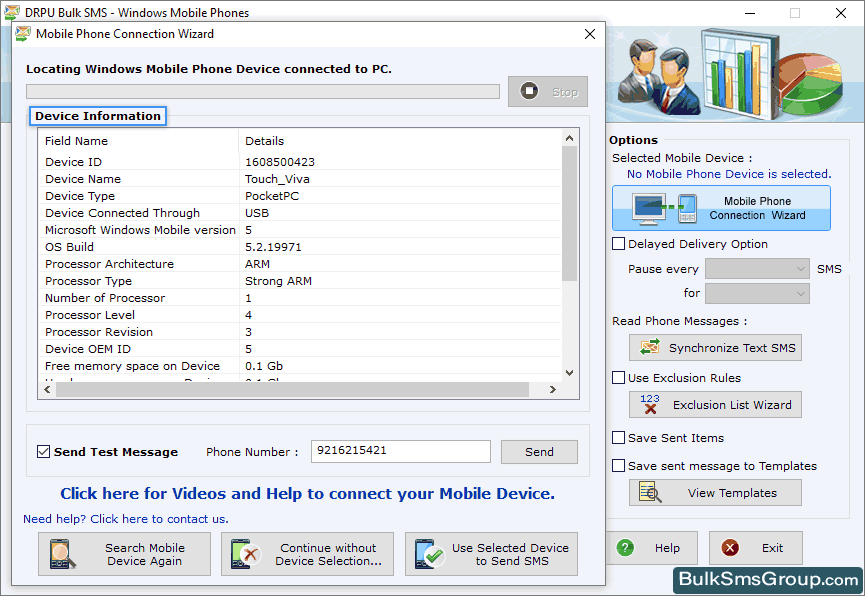This screenshot has width=865, height=596.
Task: Click the OS Build value 5.2.19971
Action: pyautogui.click(x=273, y=247)
